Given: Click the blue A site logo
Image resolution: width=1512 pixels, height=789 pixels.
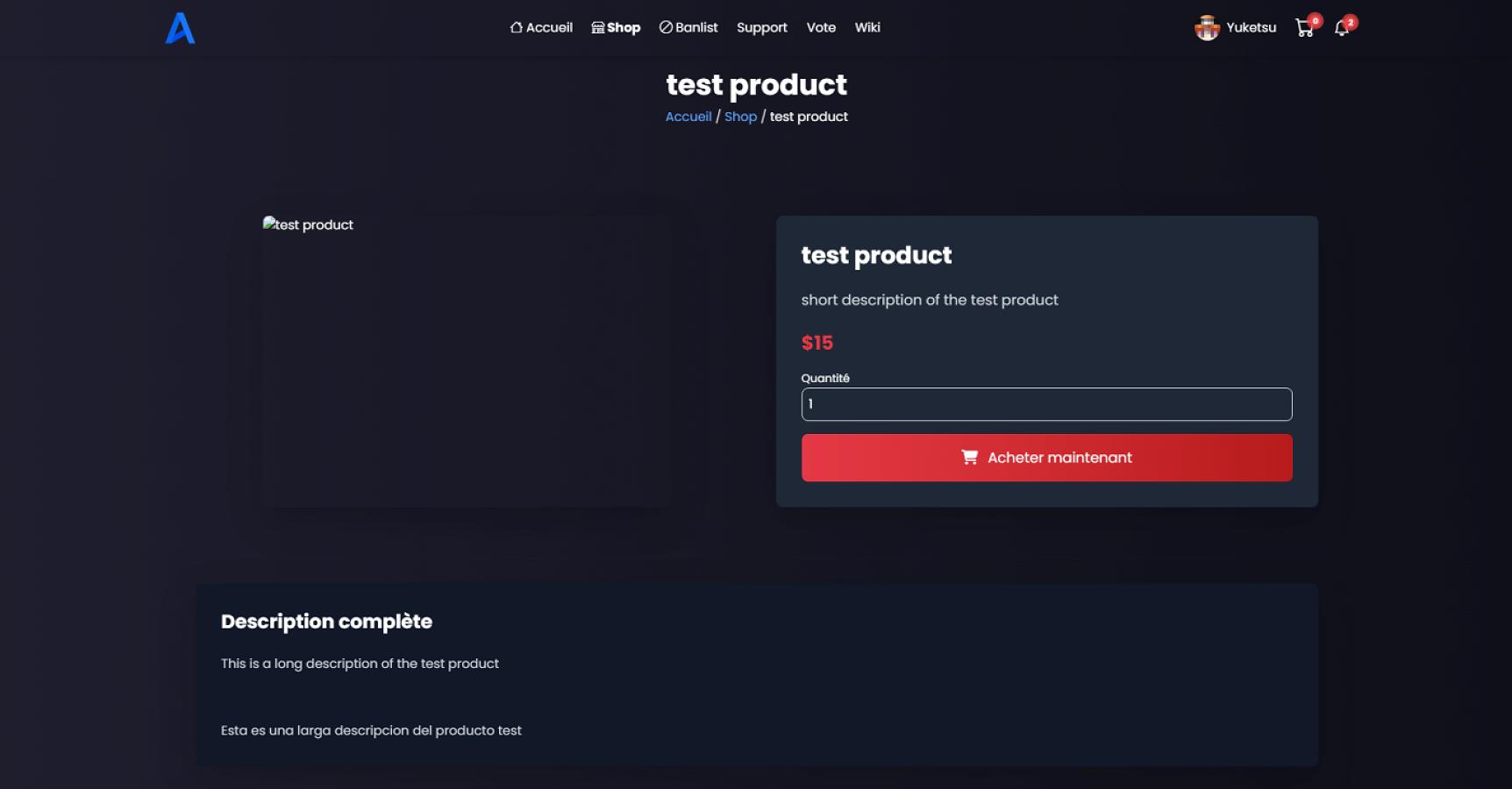Looking at the screenshot, I should coord(178,28).
